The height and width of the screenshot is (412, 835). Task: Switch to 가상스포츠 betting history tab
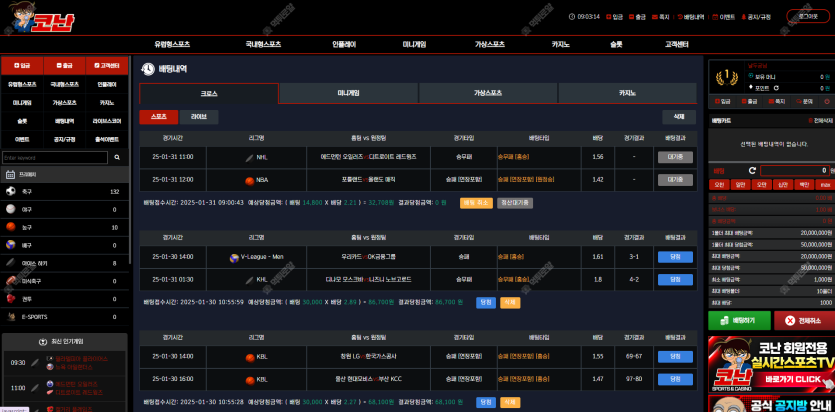pos(488,93)
